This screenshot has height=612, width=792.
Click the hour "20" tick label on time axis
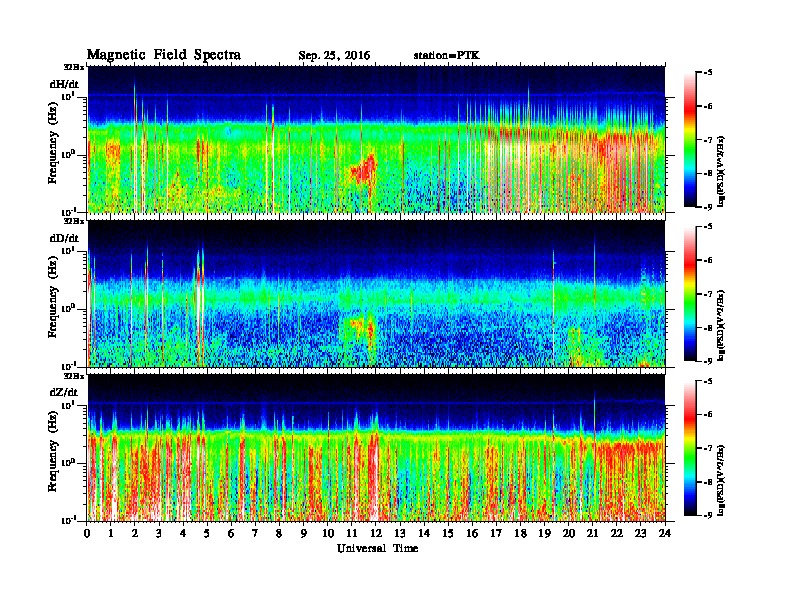569,534
